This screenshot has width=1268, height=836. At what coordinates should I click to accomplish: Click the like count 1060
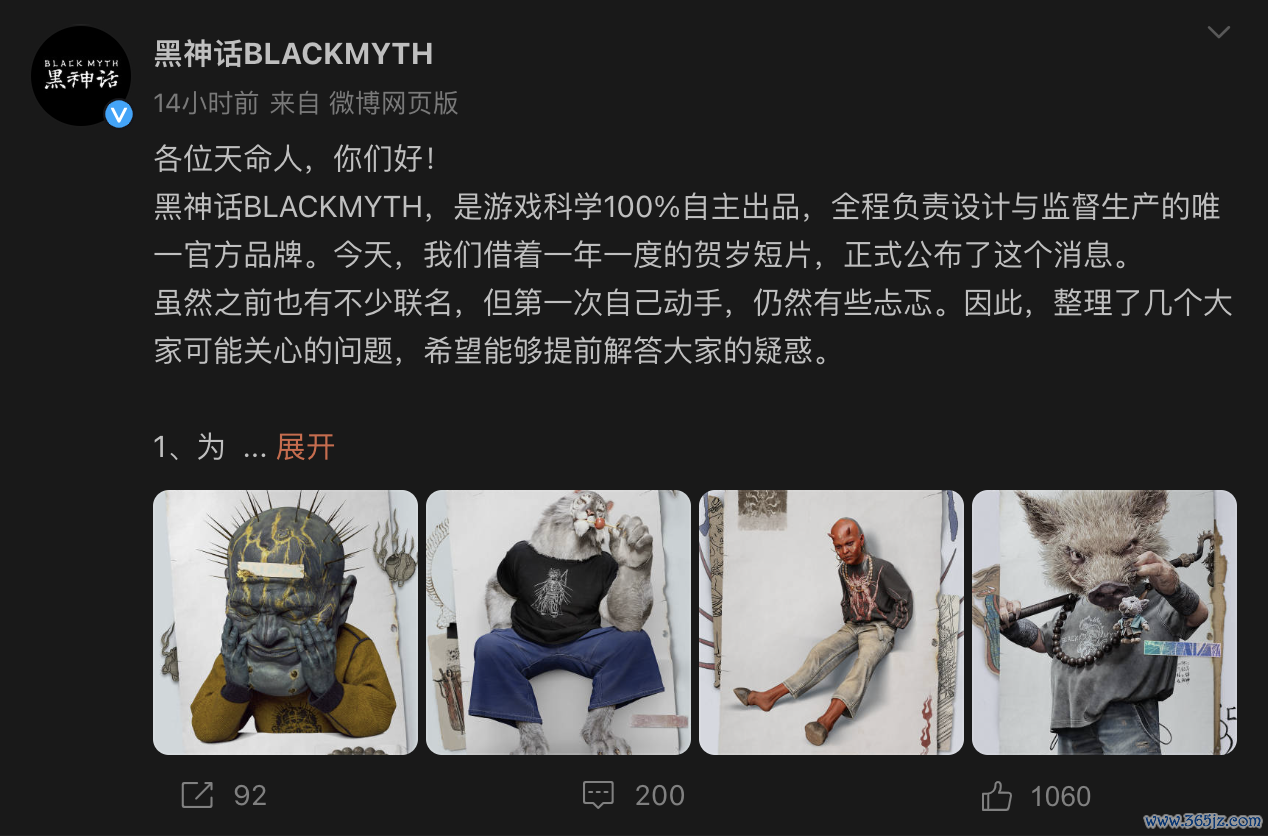1060,796
